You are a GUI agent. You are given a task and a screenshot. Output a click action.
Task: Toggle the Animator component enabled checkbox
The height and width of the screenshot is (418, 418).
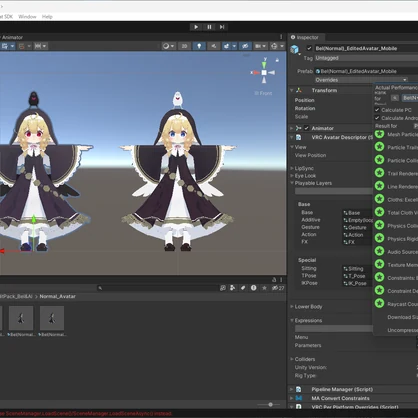pyautogui.click(x=306, y=128)
